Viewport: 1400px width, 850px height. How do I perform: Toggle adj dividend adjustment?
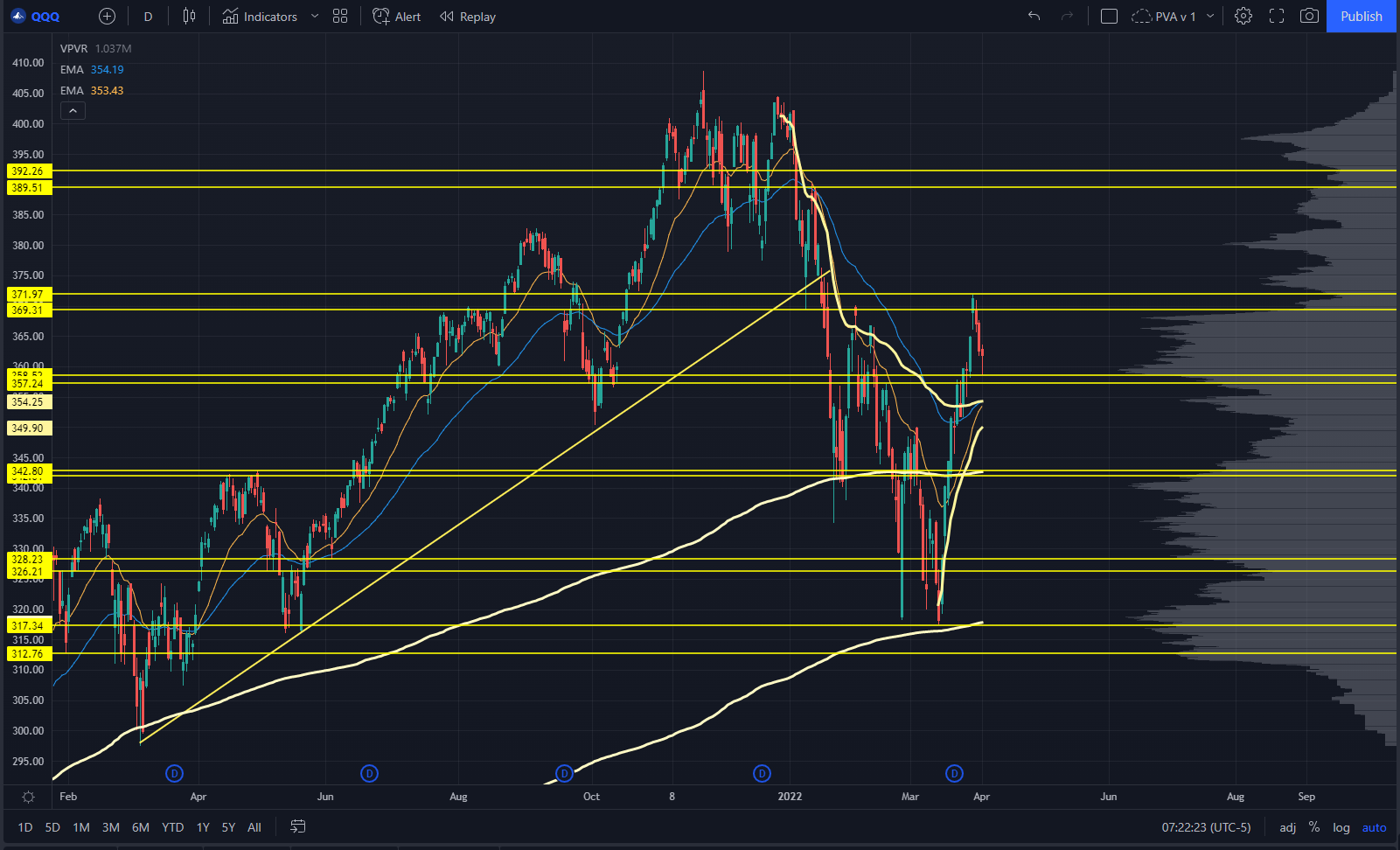tap(1288, 827)
